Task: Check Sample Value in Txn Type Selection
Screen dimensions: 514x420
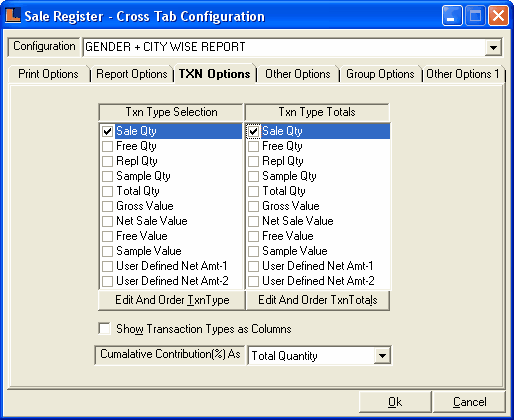Action: point(107,251)
